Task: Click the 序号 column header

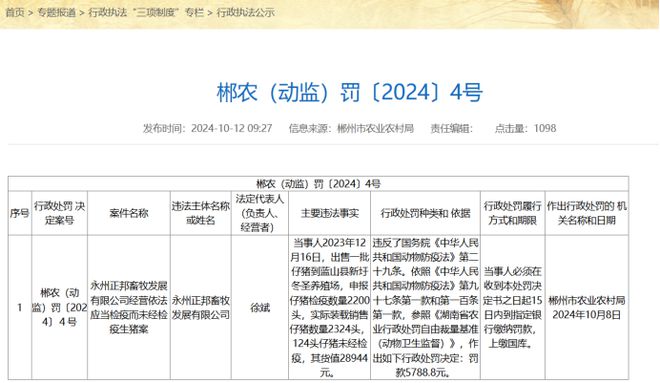Action: (19, 213)
